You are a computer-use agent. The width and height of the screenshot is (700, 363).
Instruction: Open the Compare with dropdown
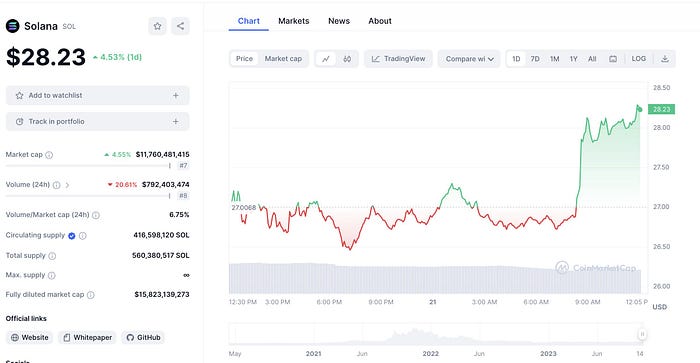(469, 59)
